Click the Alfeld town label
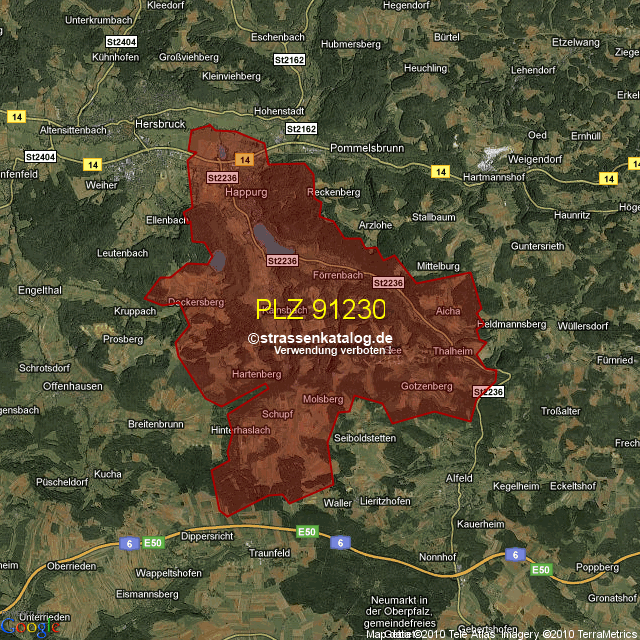640x640 pixels. pyautogui.click(x=459, y=478)
